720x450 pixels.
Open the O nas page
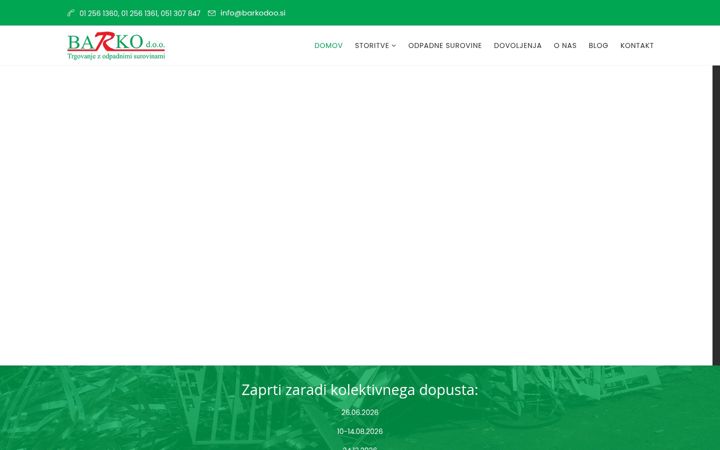point(565,45)
